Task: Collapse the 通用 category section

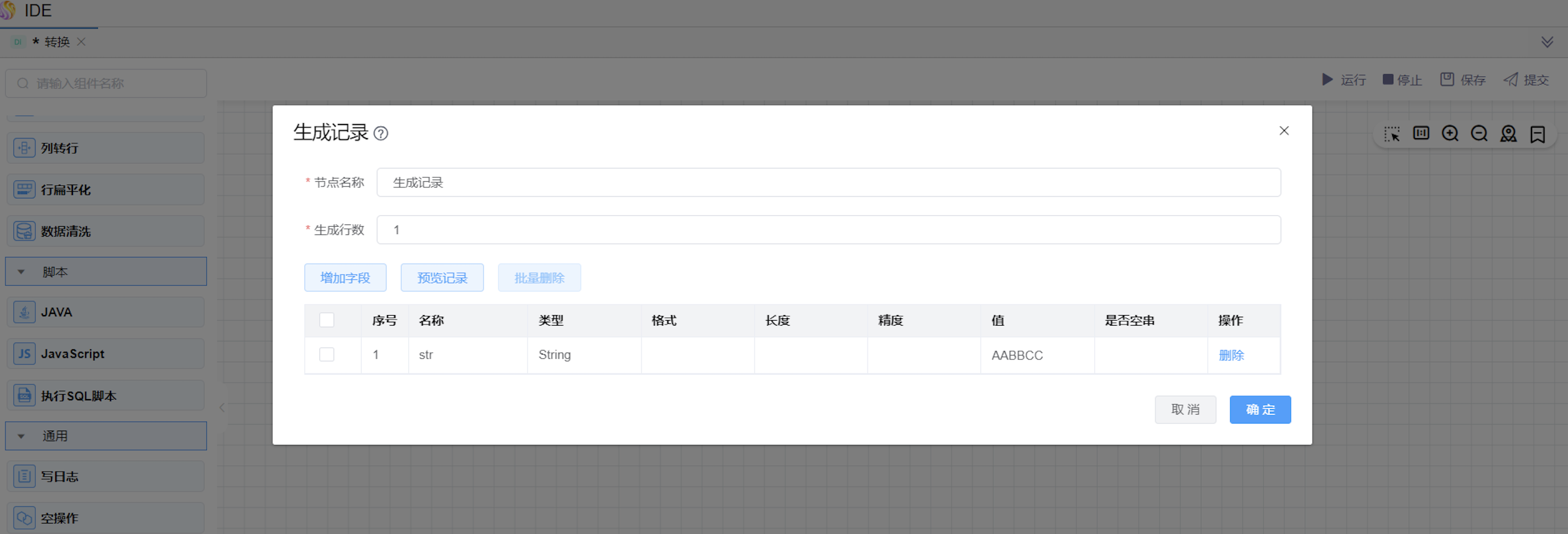Action: tap(22, 437)
